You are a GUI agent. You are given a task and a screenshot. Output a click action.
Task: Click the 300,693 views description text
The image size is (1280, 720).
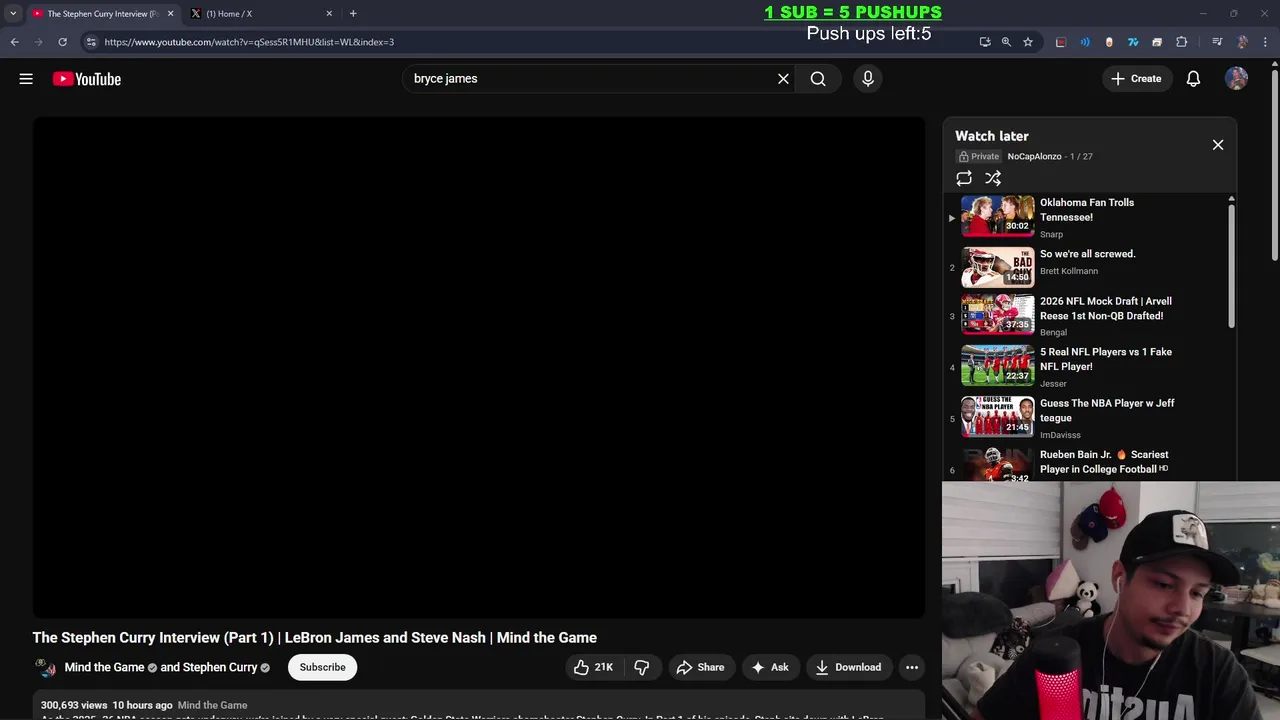point(74,705)
